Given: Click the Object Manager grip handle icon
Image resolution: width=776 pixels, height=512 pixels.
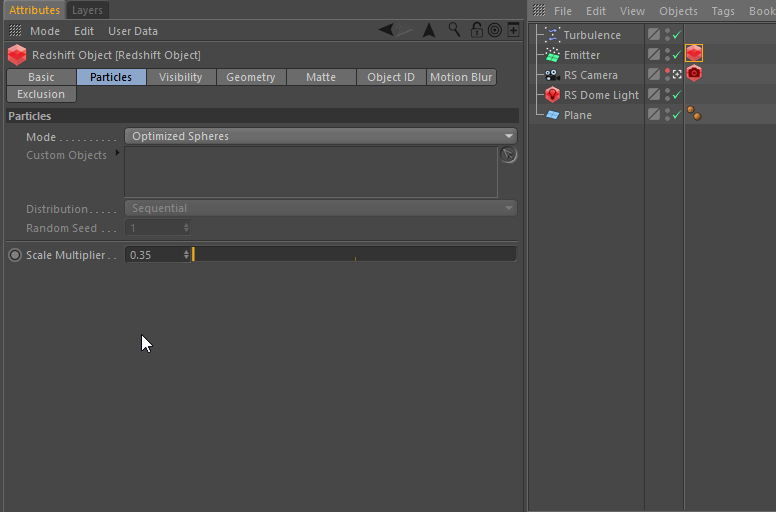Looking at the screenshot, I should (x=539, y=10).
